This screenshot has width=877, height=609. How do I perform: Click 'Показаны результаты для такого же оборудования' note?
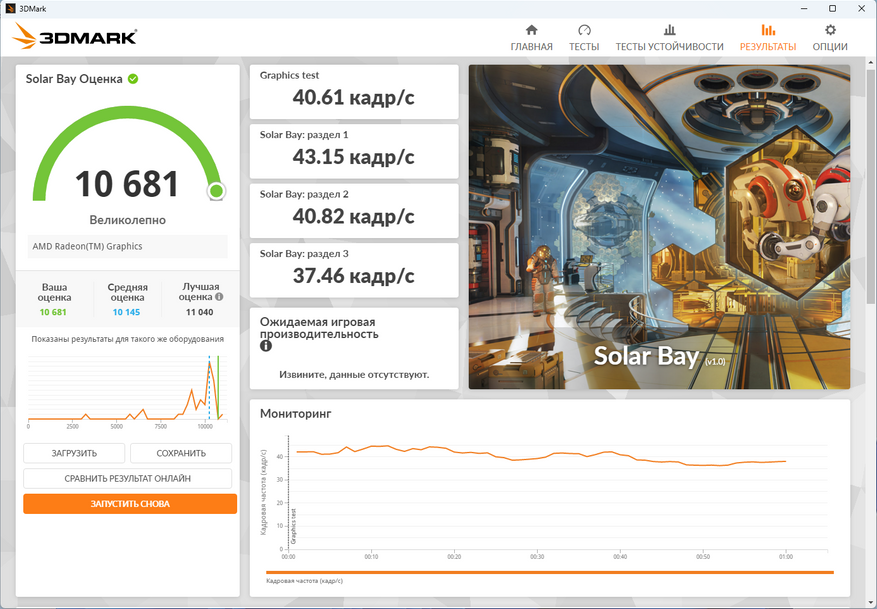click(128, 339)
